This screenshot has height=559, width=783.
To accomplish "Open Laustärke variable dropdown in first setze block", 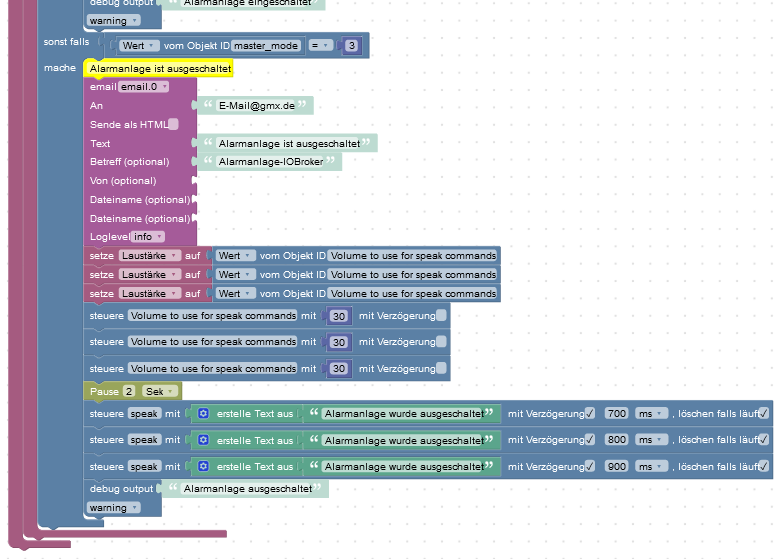I will tap(149, 256).
